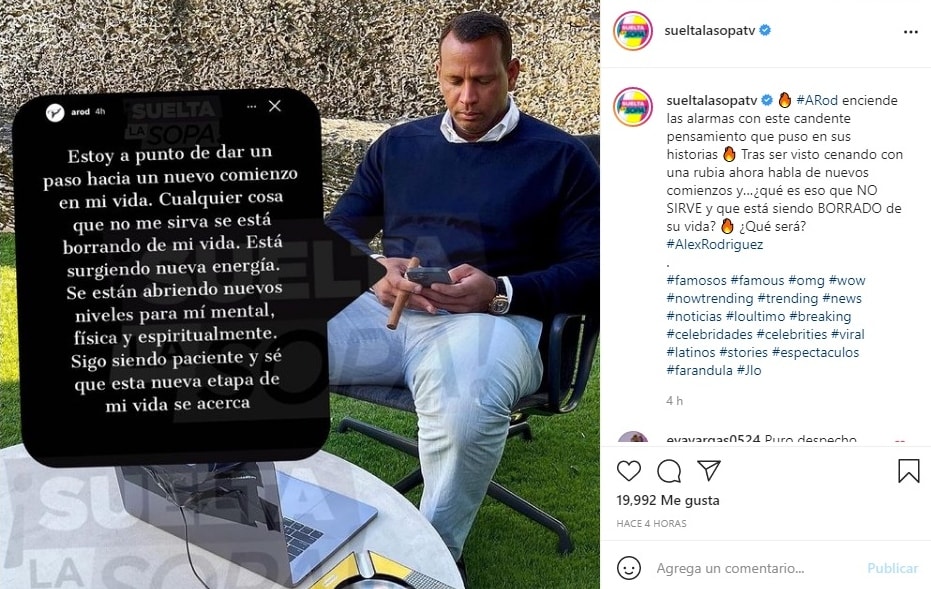This screenshot has width=931, height=589.
Task: Open comments via the speech bubble icon
Action: [669, 471]
